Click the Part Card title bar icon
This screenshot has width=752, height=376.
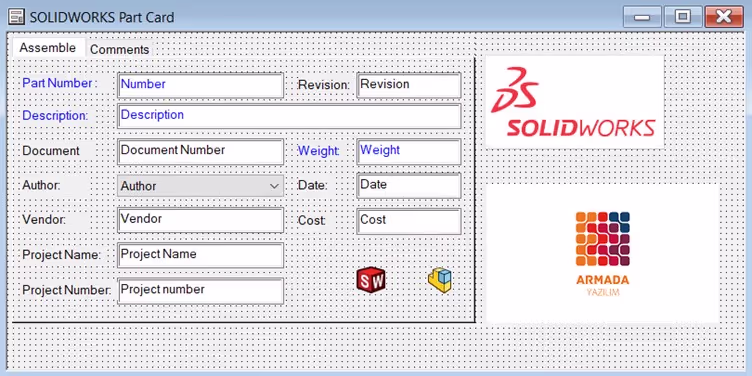[x=16, y=17]
